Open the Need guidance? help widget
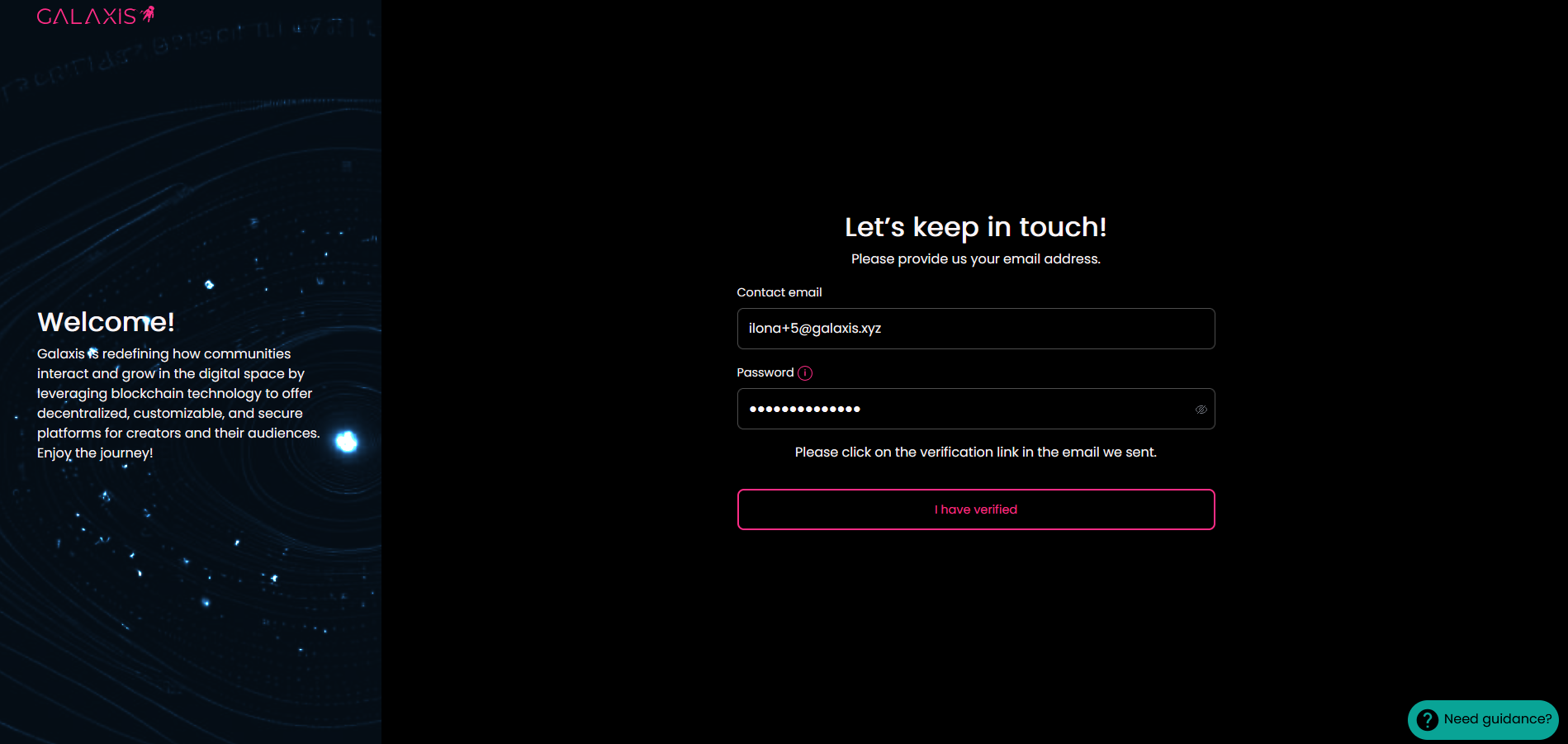 tap(1496, 719)
